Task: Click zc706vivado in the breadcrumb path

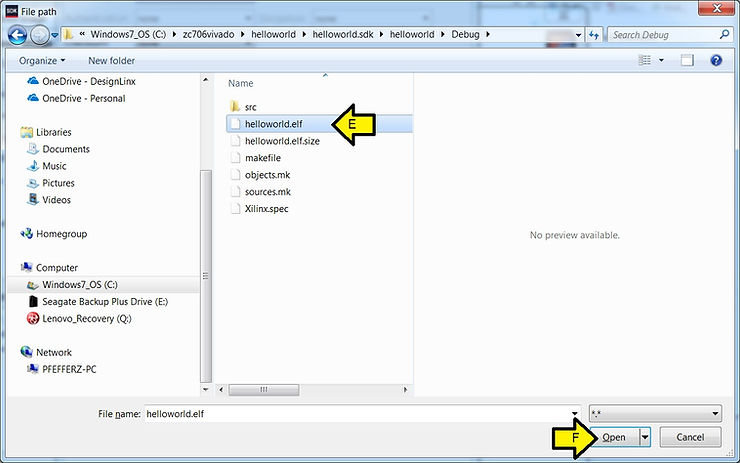Action: [x=208, y=34]
